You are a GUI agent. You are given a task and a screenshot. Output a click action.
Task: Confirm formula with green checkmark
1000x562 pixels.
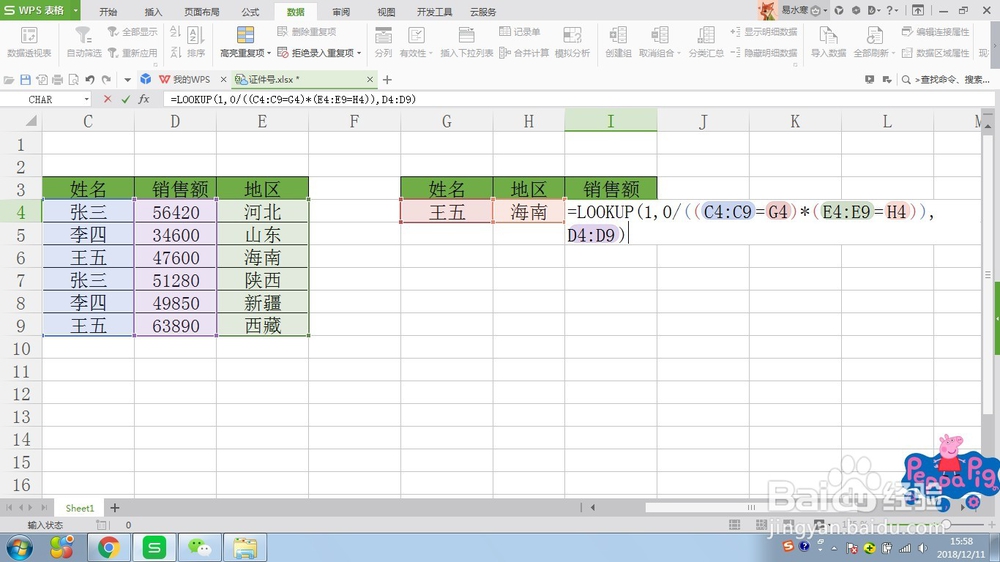tap(126, 99)
